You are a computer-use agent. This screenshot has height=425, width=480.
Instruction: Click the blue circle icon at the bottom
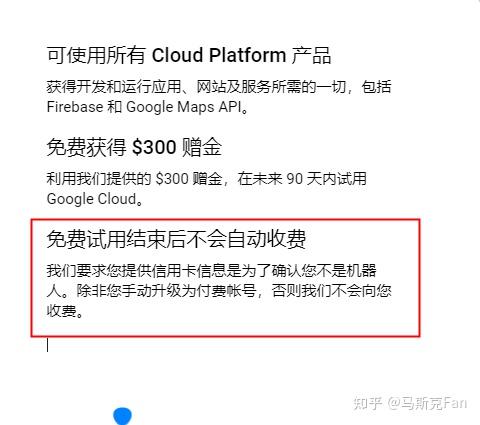[x=122, y=416]
